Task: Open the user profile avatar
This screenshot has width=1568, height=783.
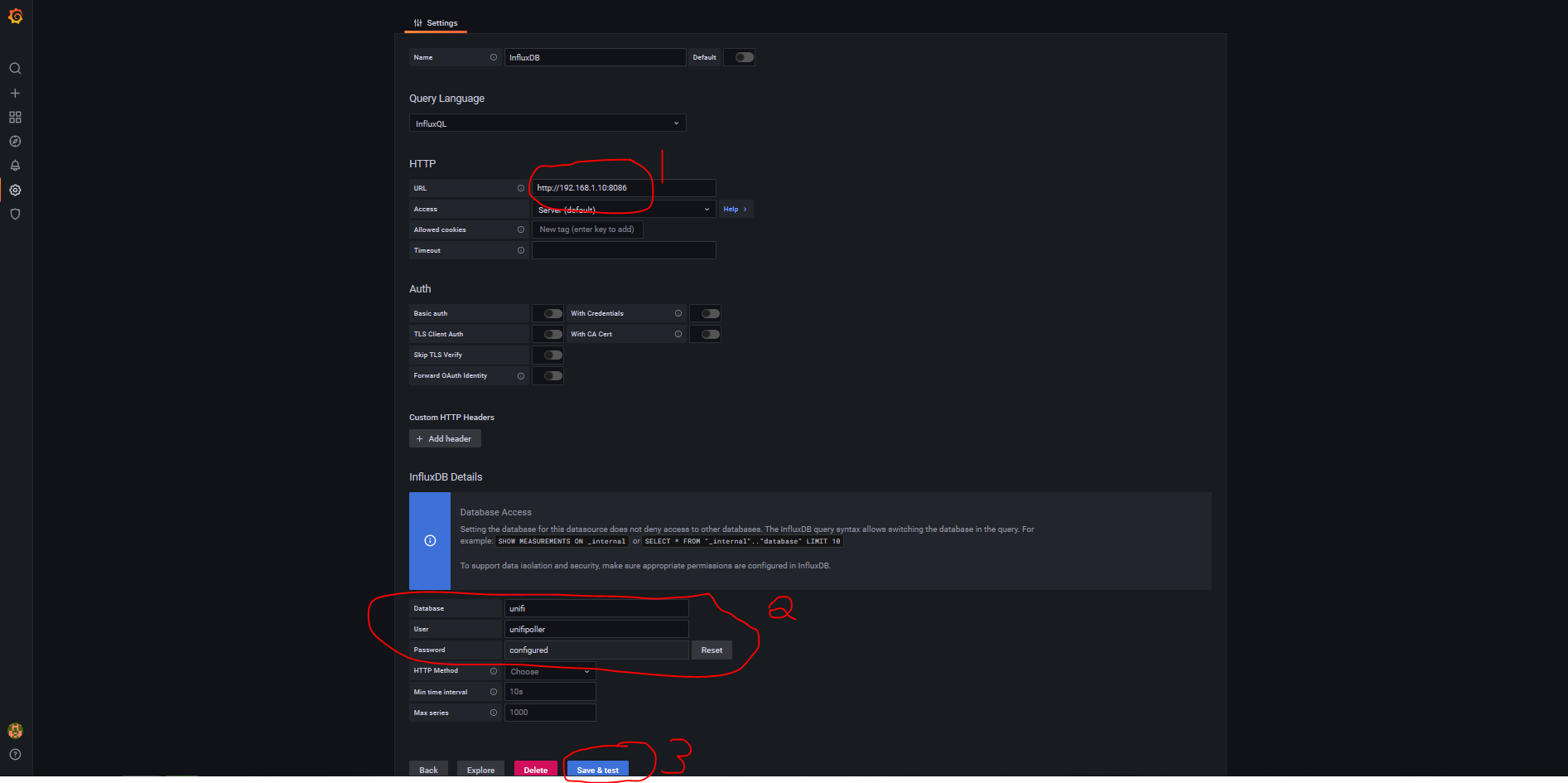Action: coord(15,731)
